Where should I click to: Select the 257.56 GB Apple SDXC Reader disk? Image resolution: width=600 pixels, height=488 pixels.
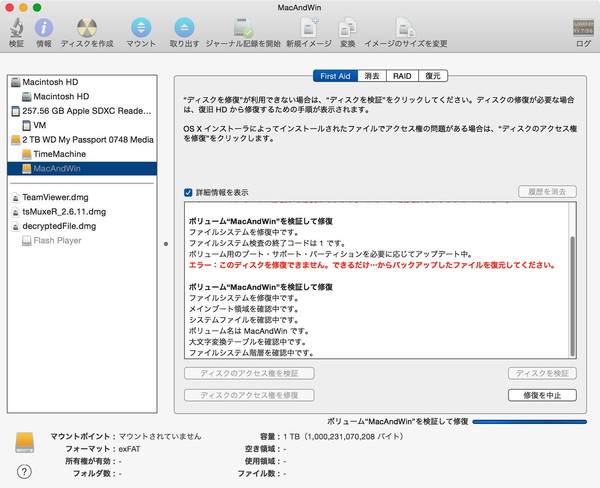point(82,111)
